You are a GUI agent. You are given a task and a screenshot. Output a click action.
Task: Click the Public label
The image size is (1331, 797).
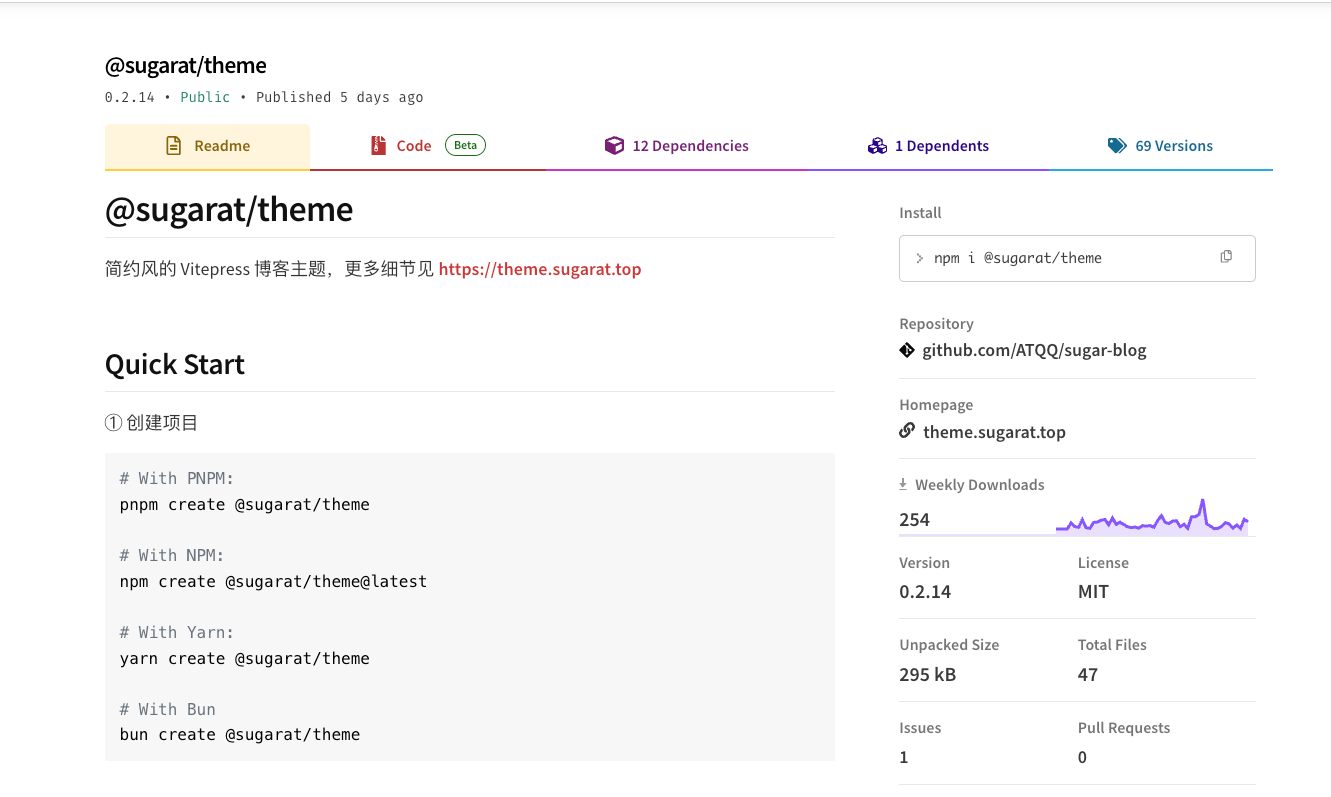point(205,97)
